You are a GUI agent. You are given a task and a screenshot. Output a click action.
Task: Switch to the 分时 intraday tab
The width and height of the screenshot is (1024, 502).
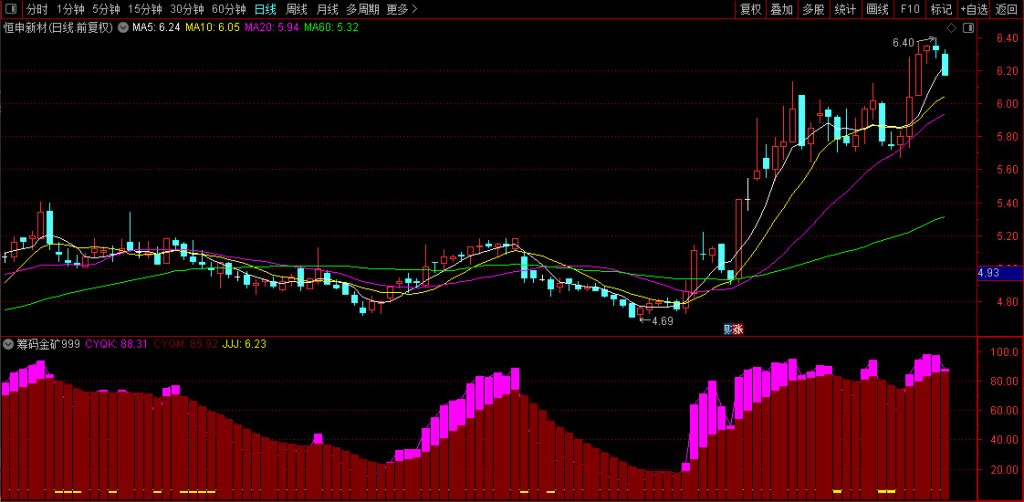point(37,9)
